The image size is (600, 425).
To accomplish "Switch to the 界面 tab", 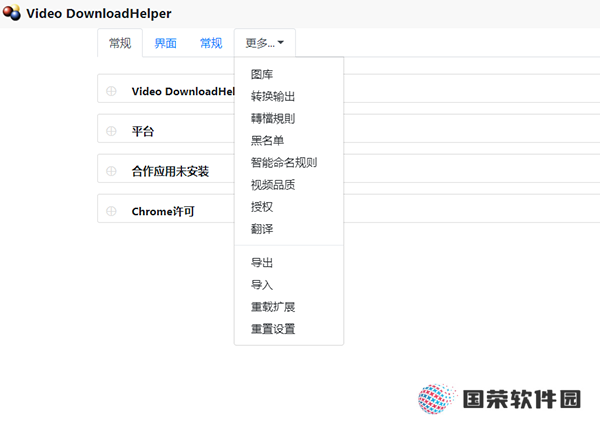I will (x=165, y=43).
